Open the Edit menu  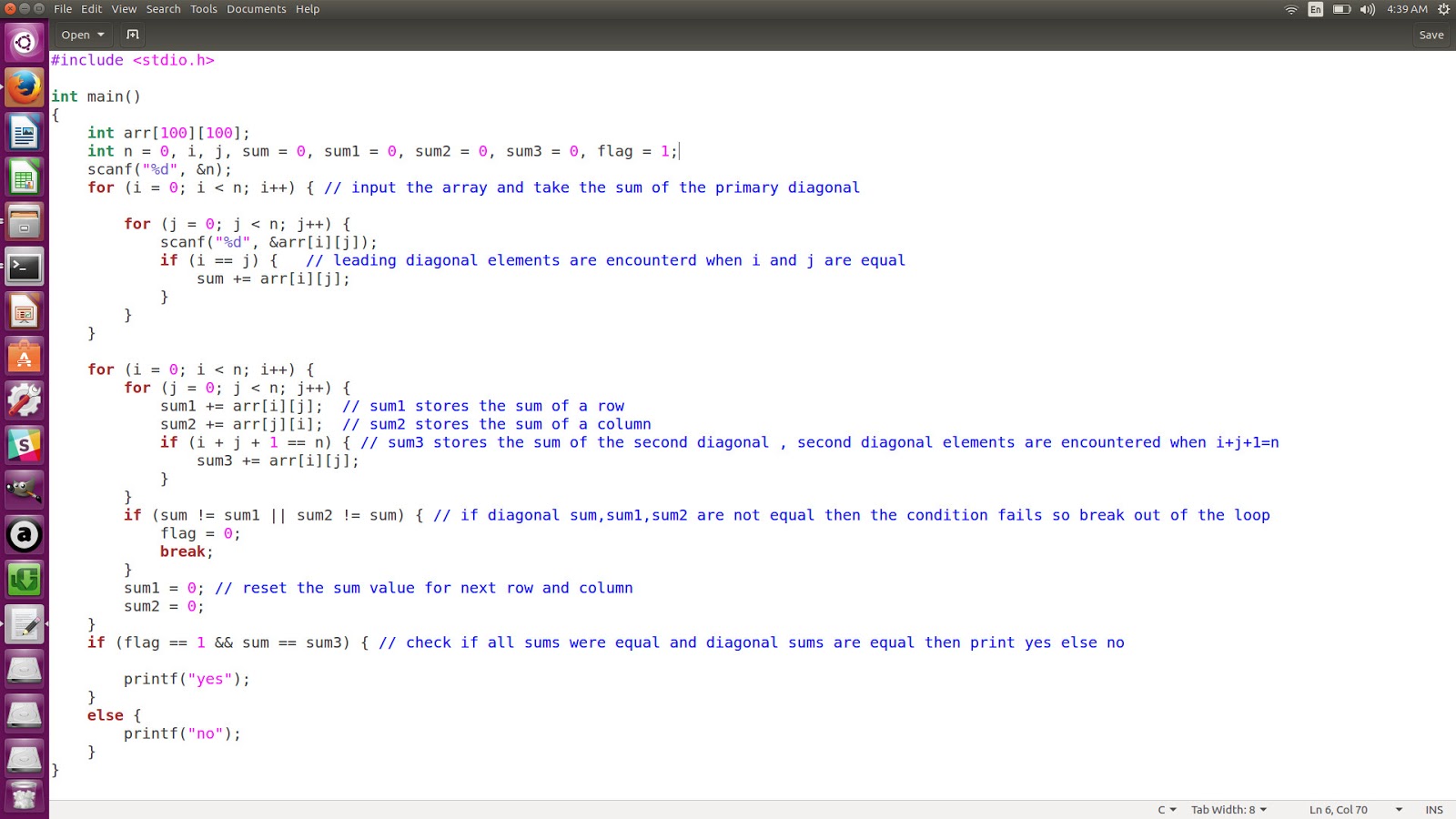(92, 9)
